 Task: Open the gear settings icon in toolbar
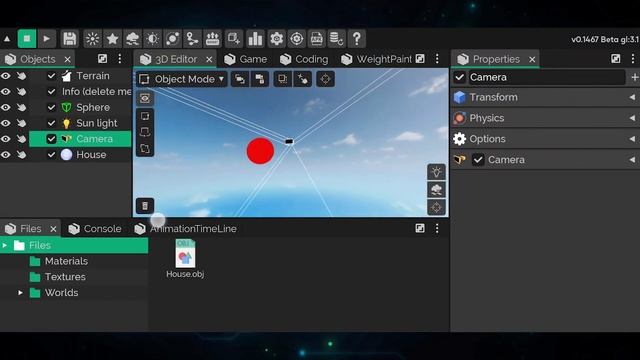coord(276,39)
